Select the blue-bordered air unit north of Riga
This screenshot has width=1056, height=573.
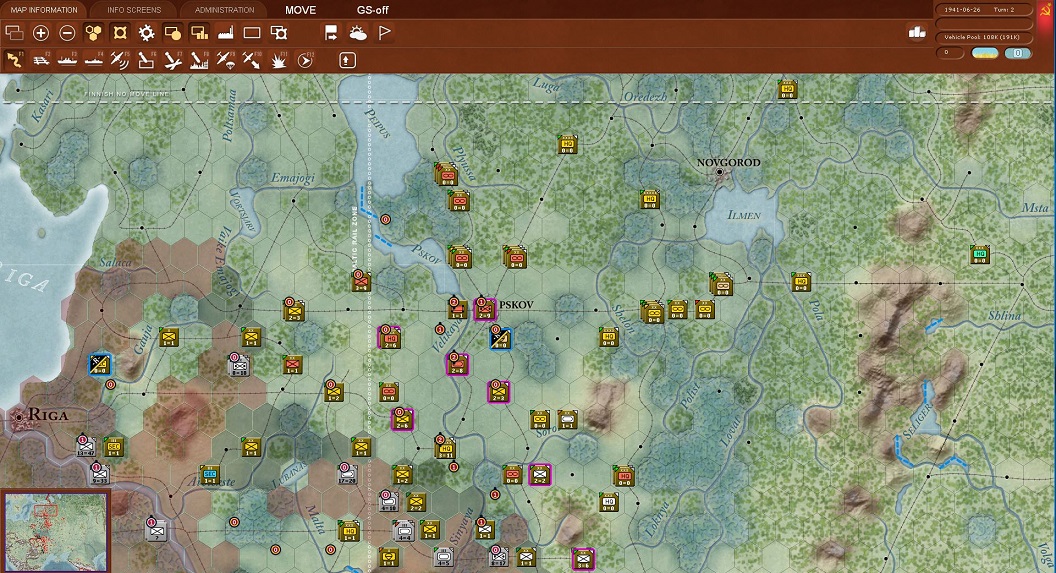(x=100, y=364)
